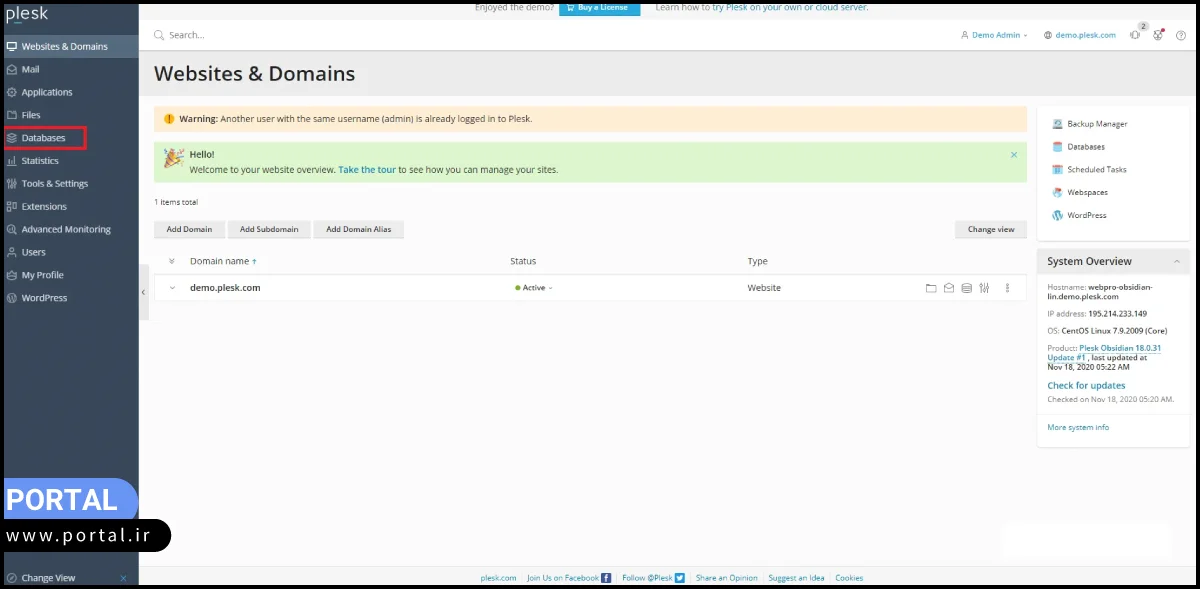1200x589 pixels.
Task: Click the help question mark icon
Action: pyautogui.click(x=1181, y=35)
